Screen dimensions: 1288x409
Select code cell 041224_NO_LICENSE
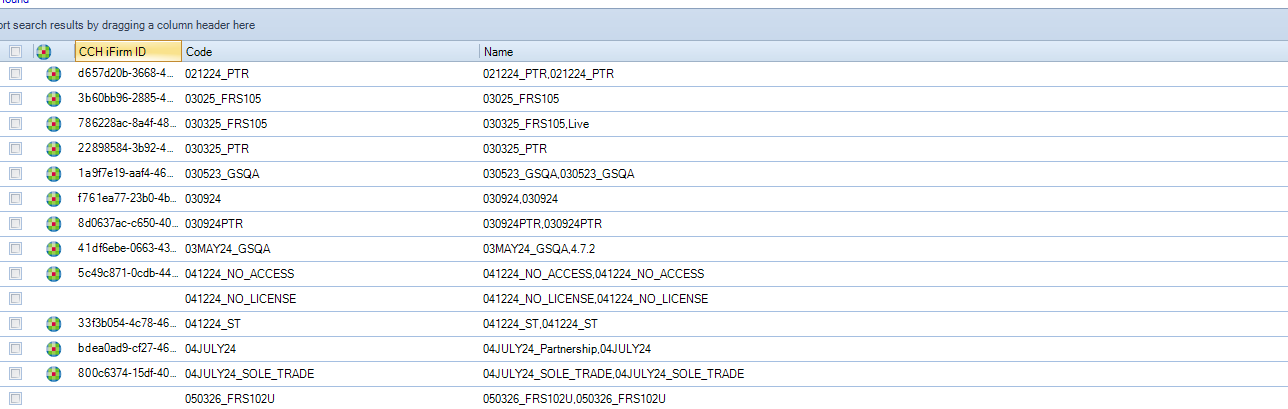[x=330, y=299]
